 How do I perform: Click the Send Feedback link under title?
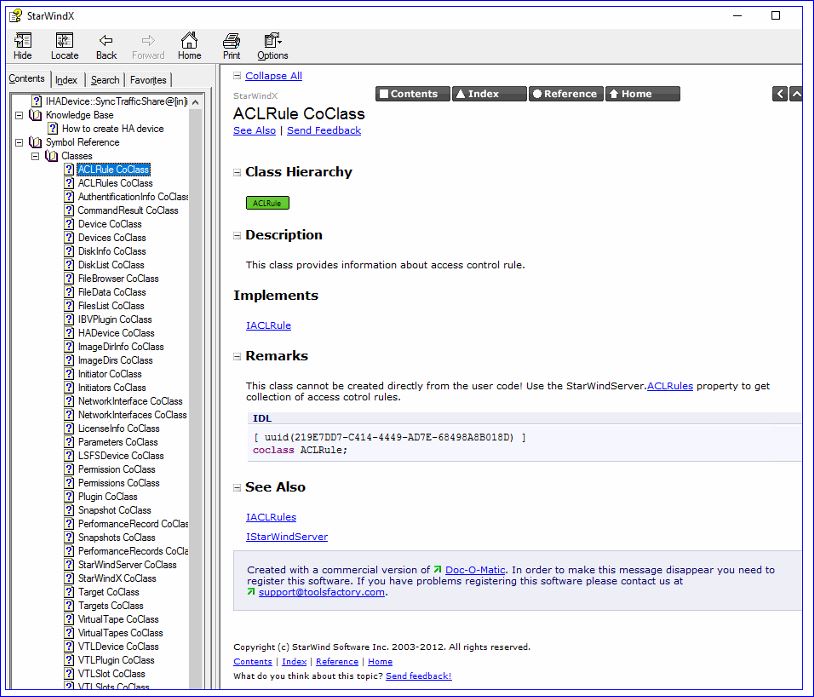click(324, 131)
